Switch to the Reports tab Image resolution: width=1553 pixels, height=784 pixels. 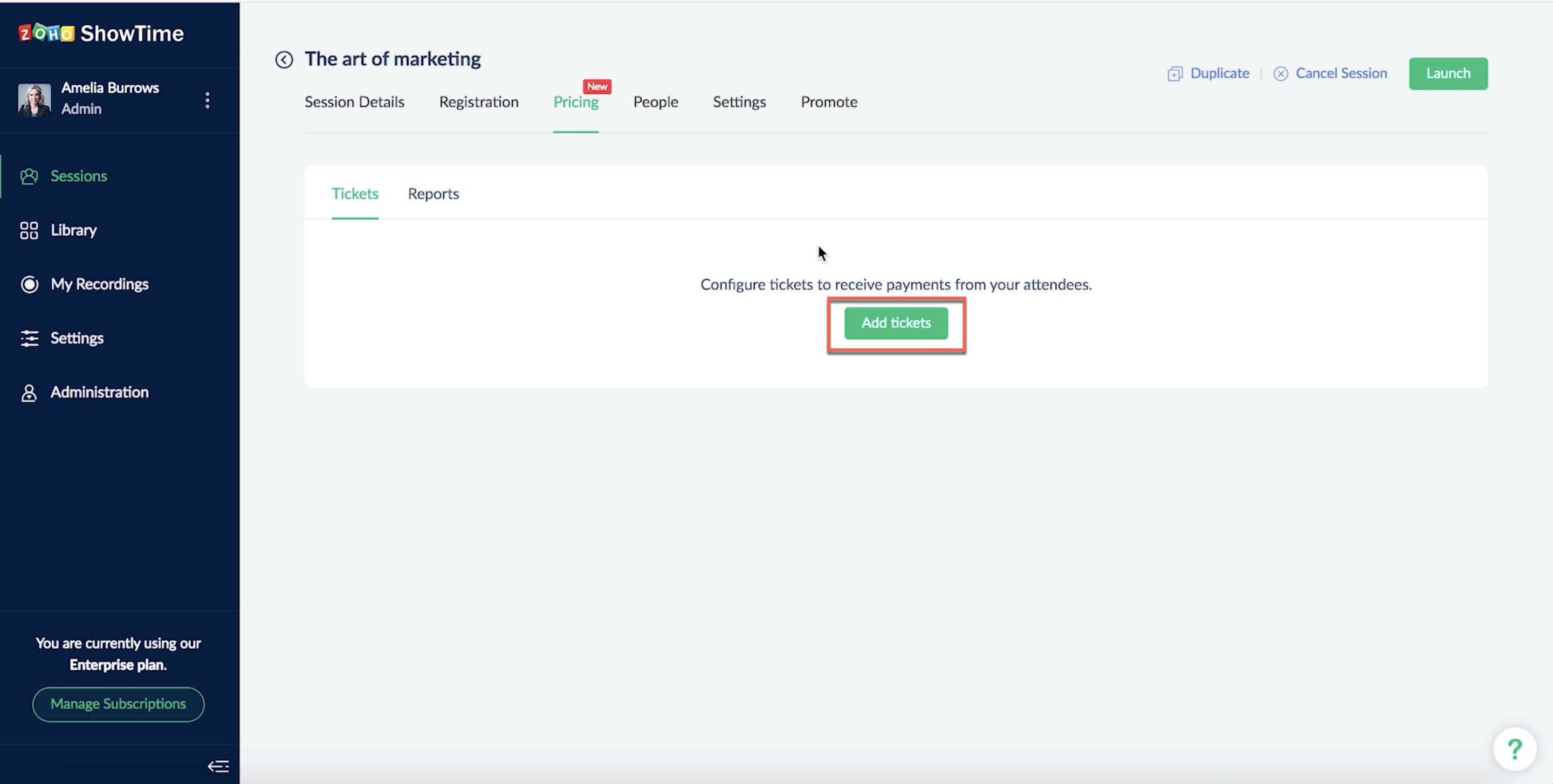(x=433, y=194)
